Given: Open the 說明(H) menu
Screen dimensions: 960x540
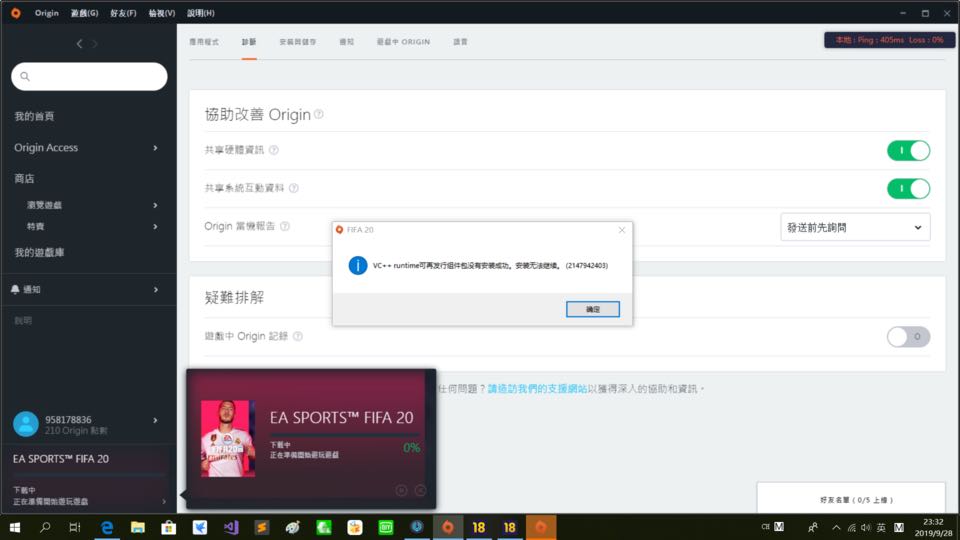Looking at the screenshot, I should click(x=201, y=13).
